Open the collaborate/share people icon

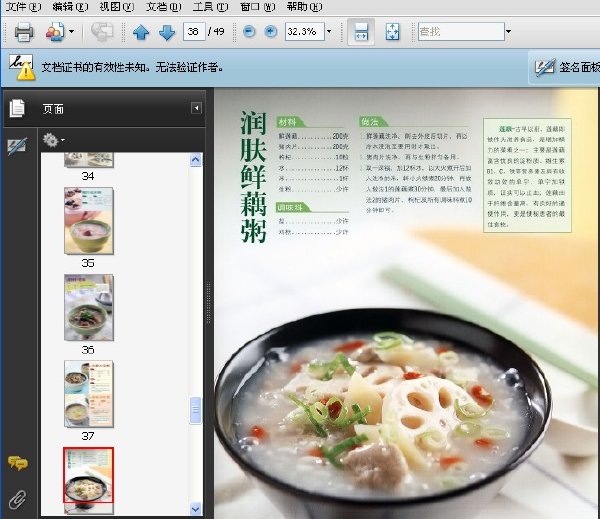tap(55, 32)
